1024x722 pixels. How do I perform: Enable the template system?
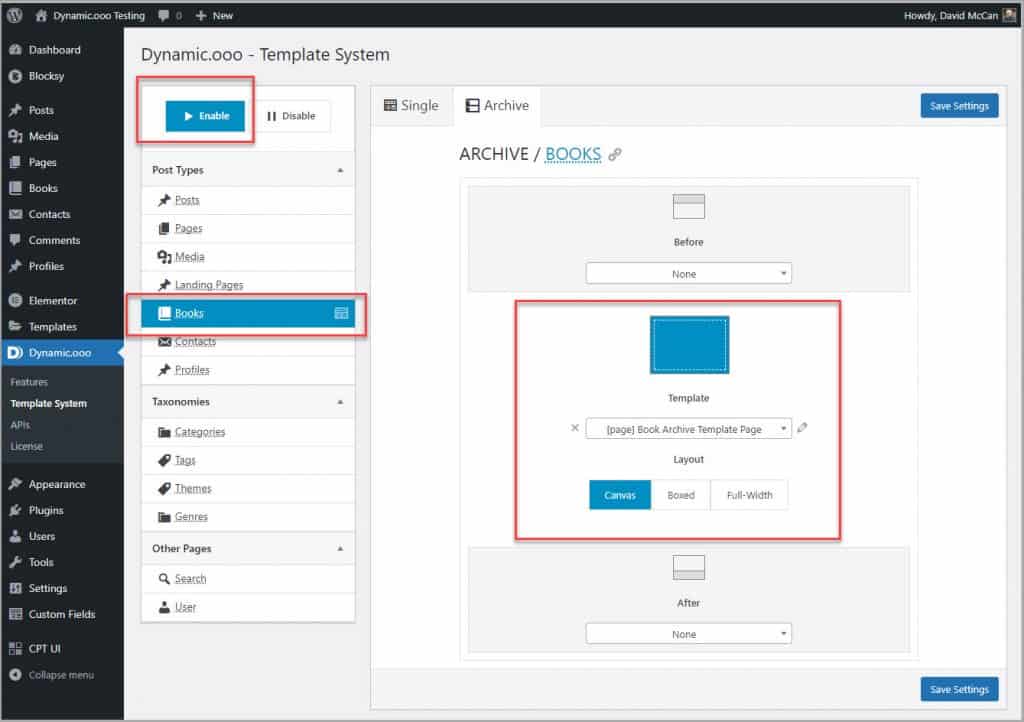(205, 116)
